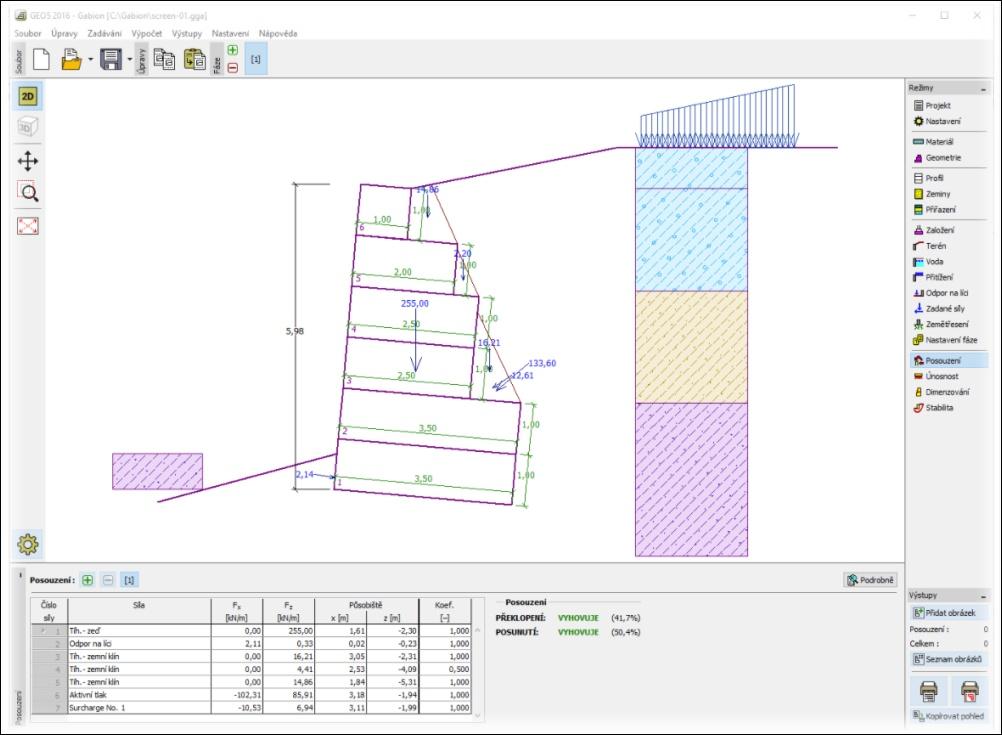Collapse the Režimy panel
The height and width of the screenshot is (735, 1002).
point(983,88)
